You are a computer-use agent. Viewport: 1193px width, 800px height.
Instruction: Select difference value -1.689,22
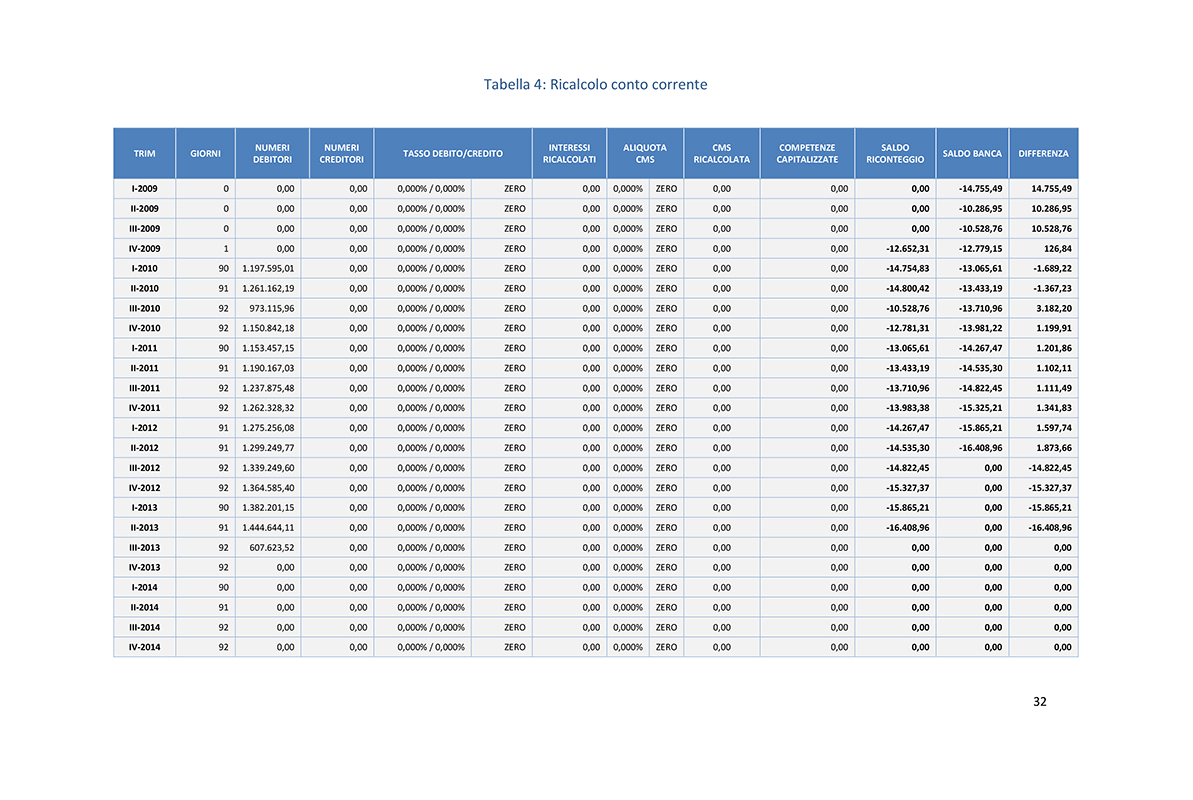[1052, 269]
